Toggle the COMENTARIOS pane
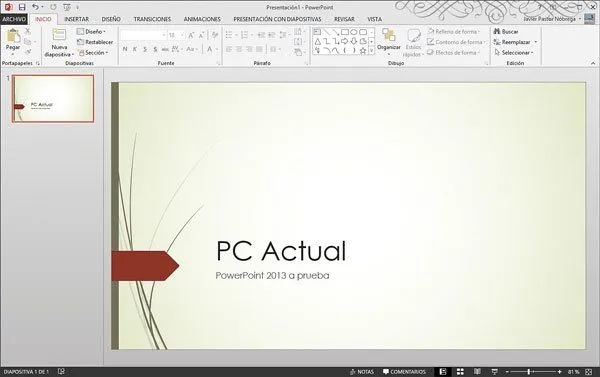This screenshot has width=600, height=377. [x=404, y=372]
